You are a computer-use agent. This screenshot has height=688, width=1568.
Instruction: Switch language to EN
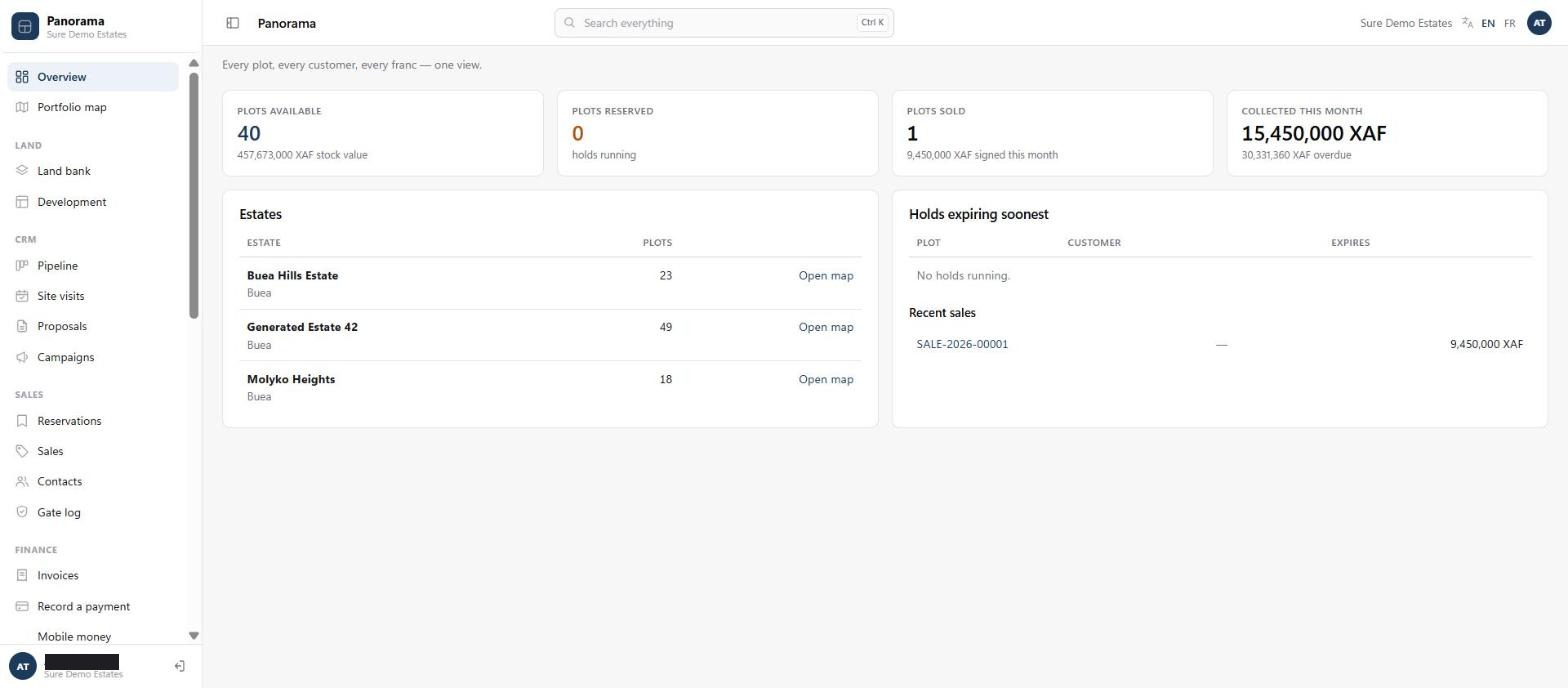[1488, 23]
